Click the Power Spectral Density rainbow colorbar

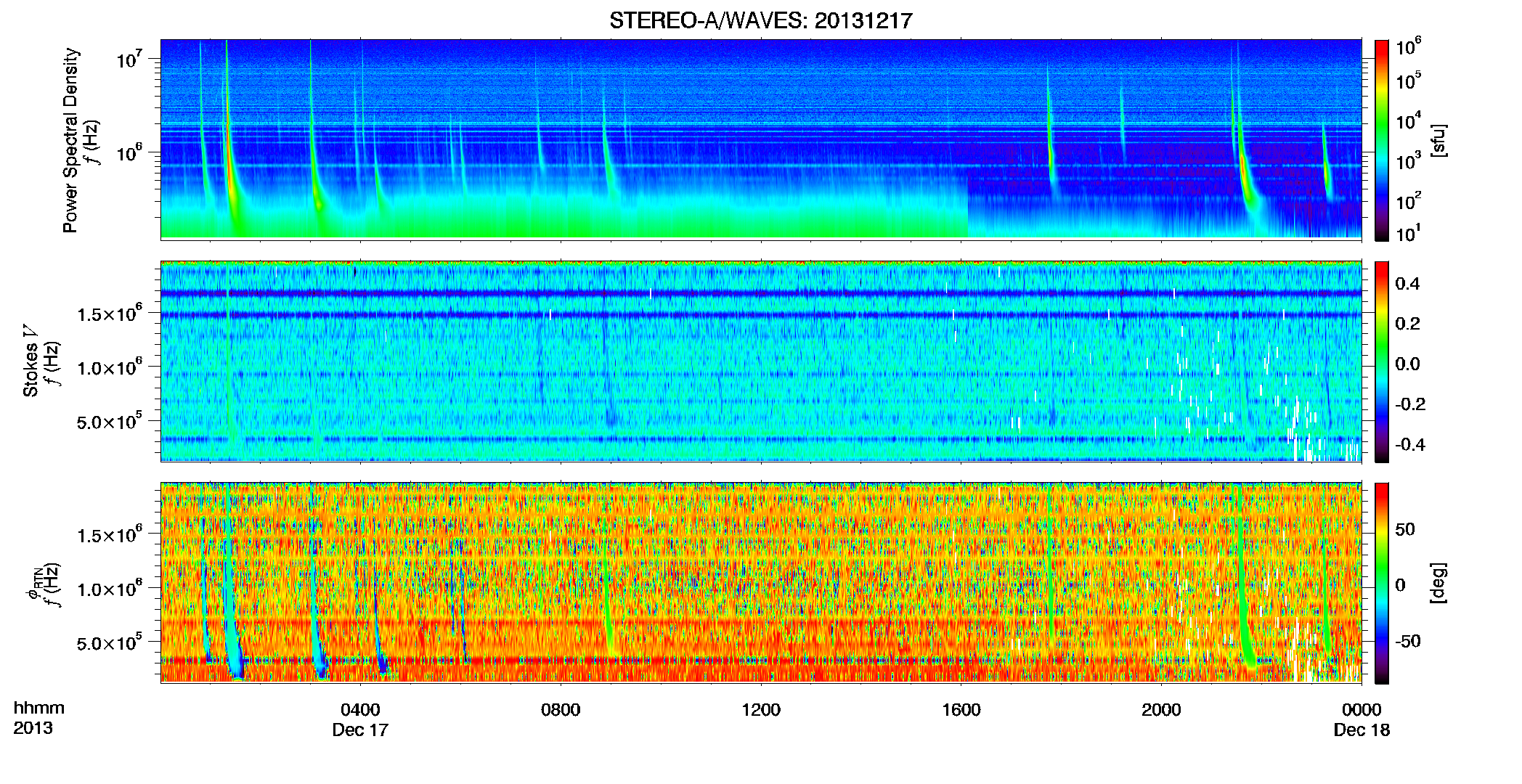coord(1382,140)
